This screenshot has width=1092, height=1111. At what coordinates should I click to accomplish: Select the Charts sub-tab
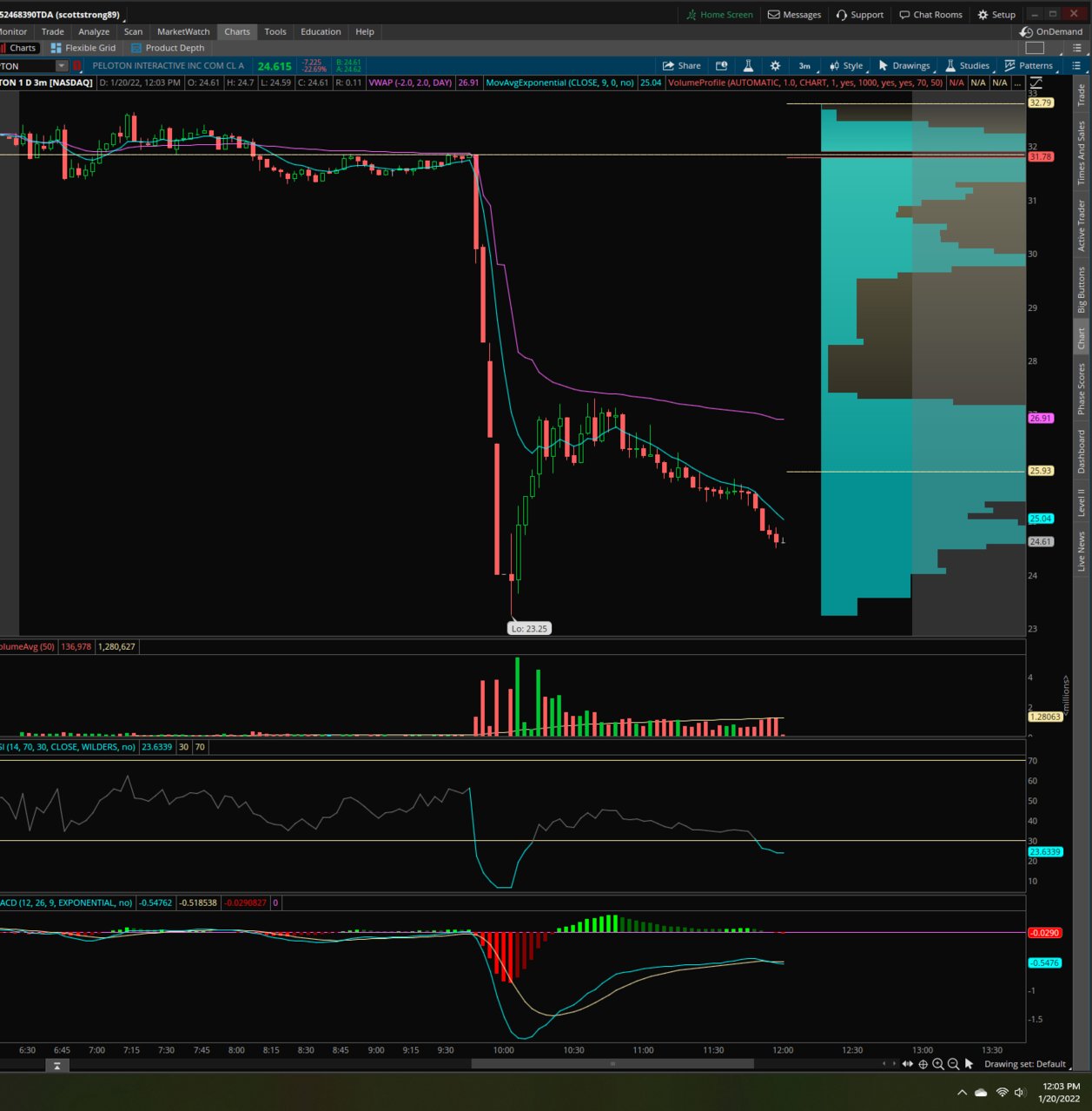click(19, 48)
